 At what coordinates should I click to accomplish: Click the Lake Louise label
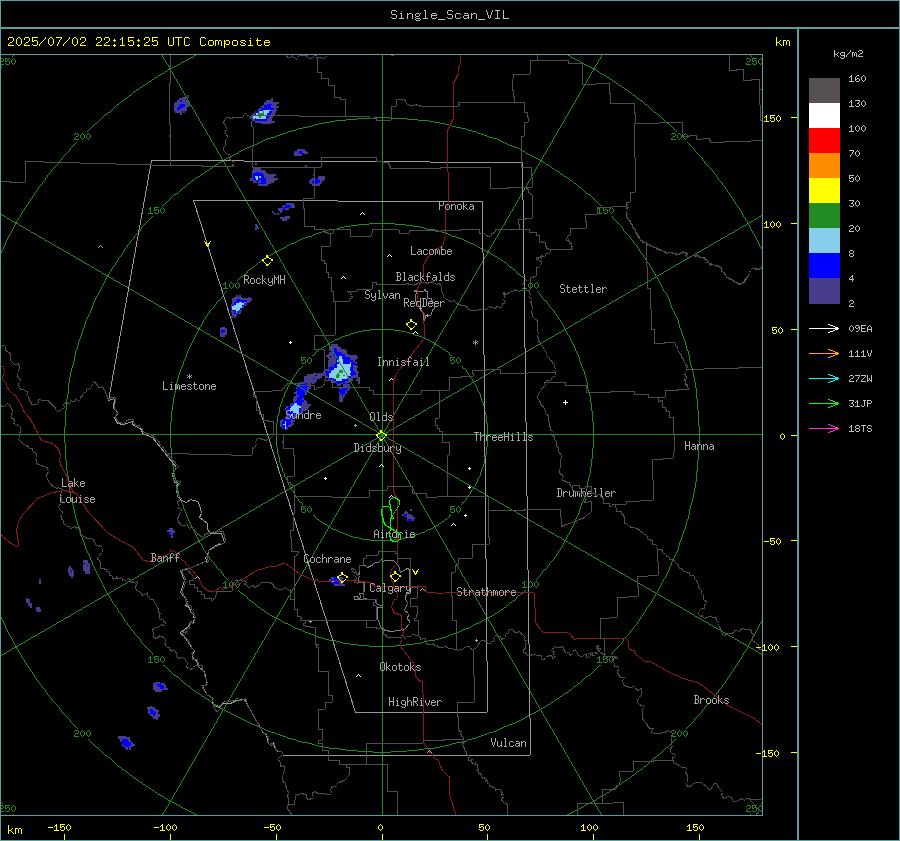77,491
